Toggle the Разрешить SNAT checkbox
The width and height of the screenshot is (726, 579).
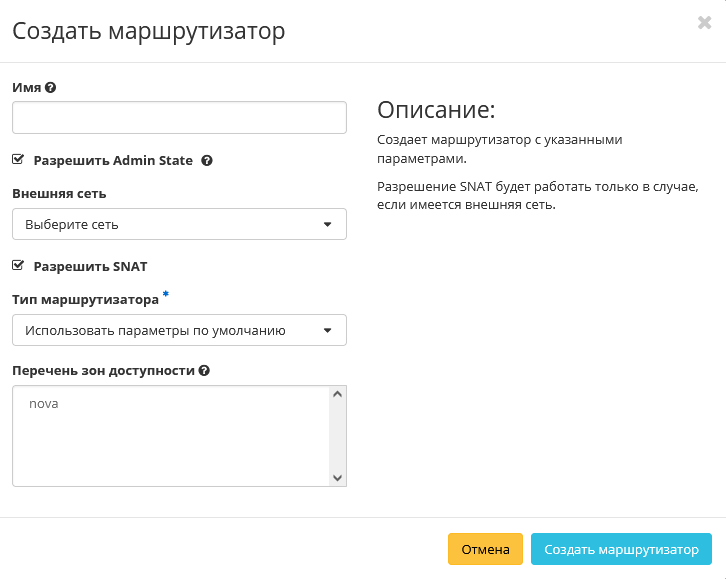click(x=18, y=265)
